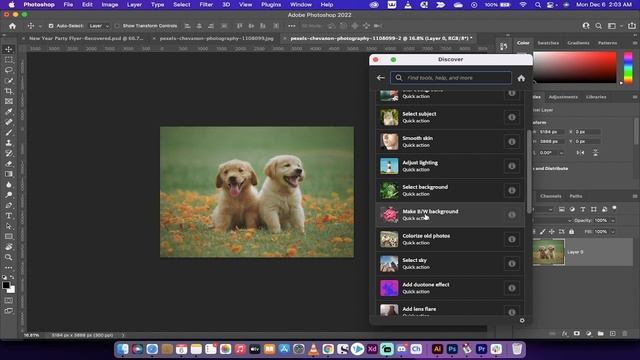Toggle Quick Mask mode
This screenshot has width=640, height=360.
click(9, 300)
